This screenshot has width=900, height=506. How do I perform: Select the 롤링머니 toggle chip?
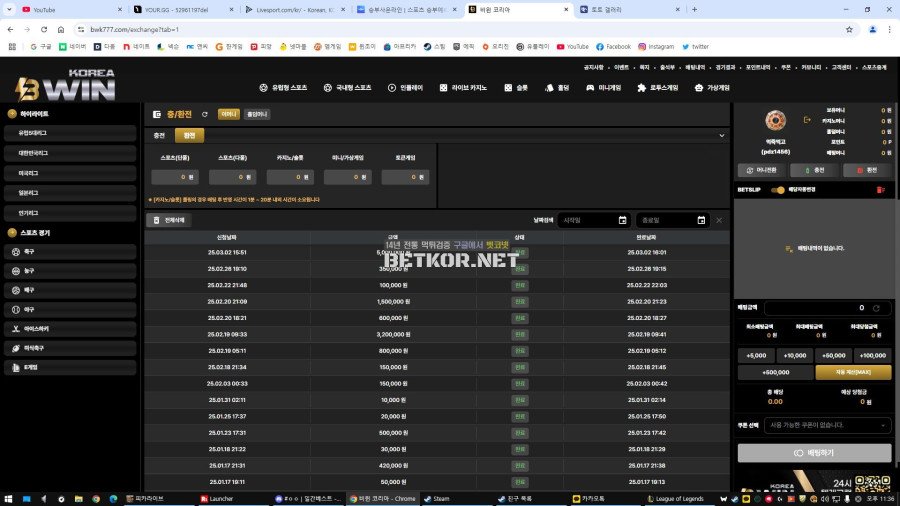pyautogui.click(x=256, y=114)
